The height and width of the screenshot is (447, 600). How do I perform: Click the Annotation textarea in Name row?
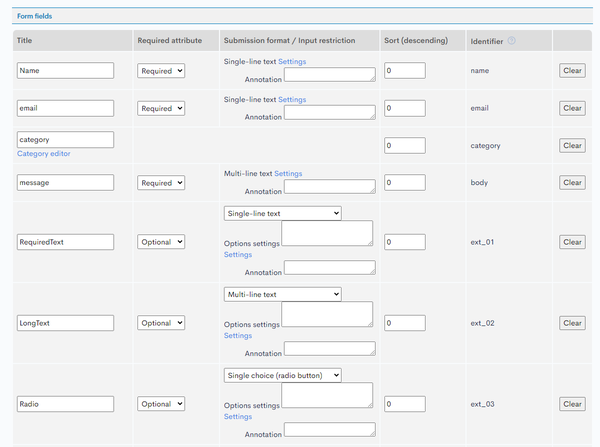tap(330, 75)
